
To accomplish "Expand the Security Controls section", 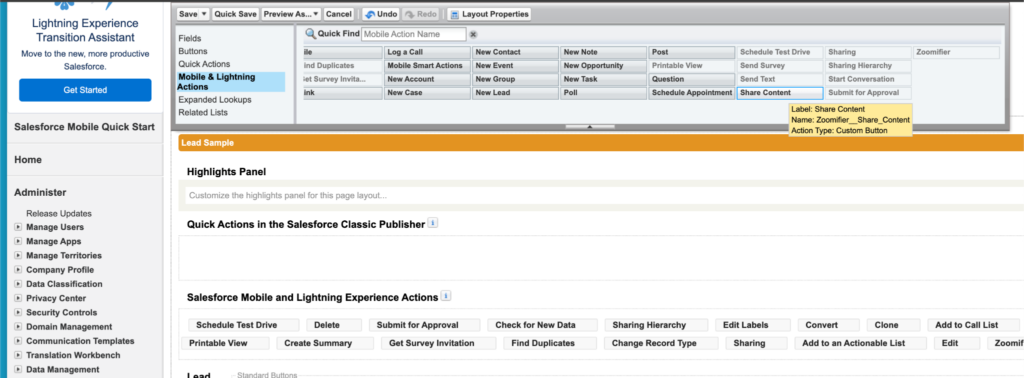I will (x=18, y=313).
